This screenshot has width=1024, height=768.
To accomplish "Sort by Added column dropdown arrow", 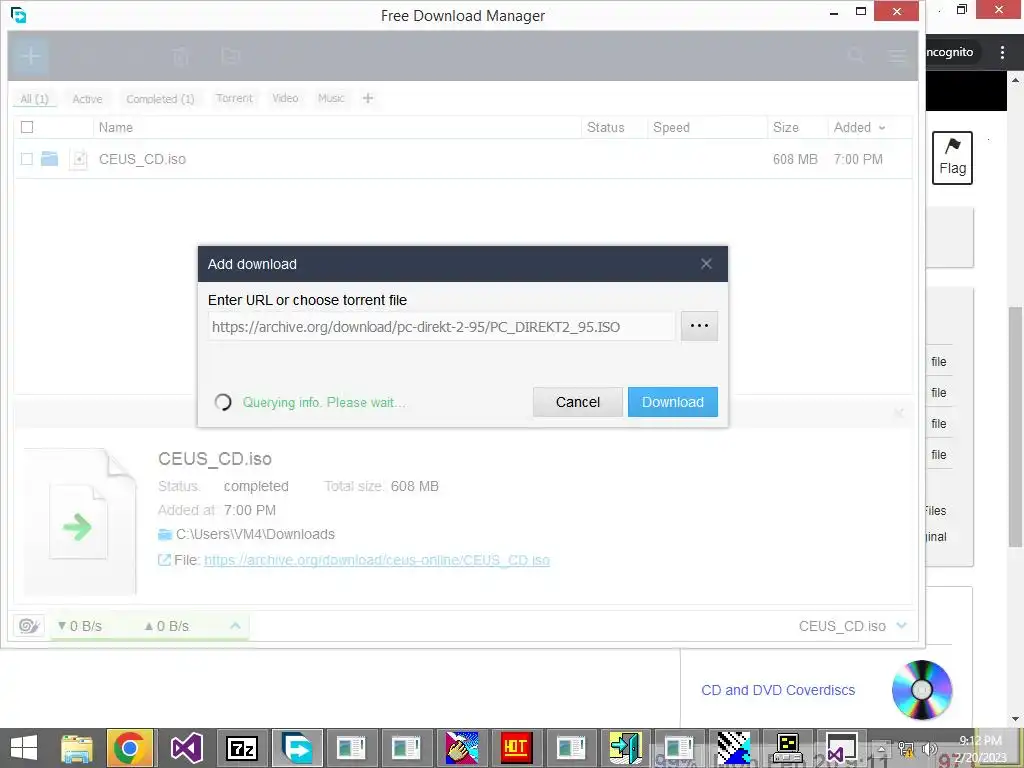I will [x=882, y=128].
